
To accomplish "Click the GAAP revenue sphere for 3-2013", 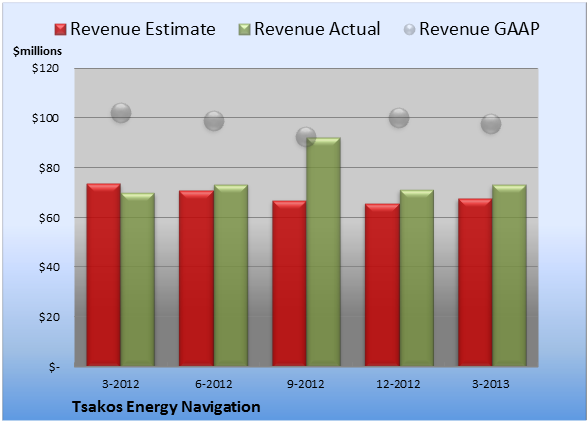I will point(491,124).
